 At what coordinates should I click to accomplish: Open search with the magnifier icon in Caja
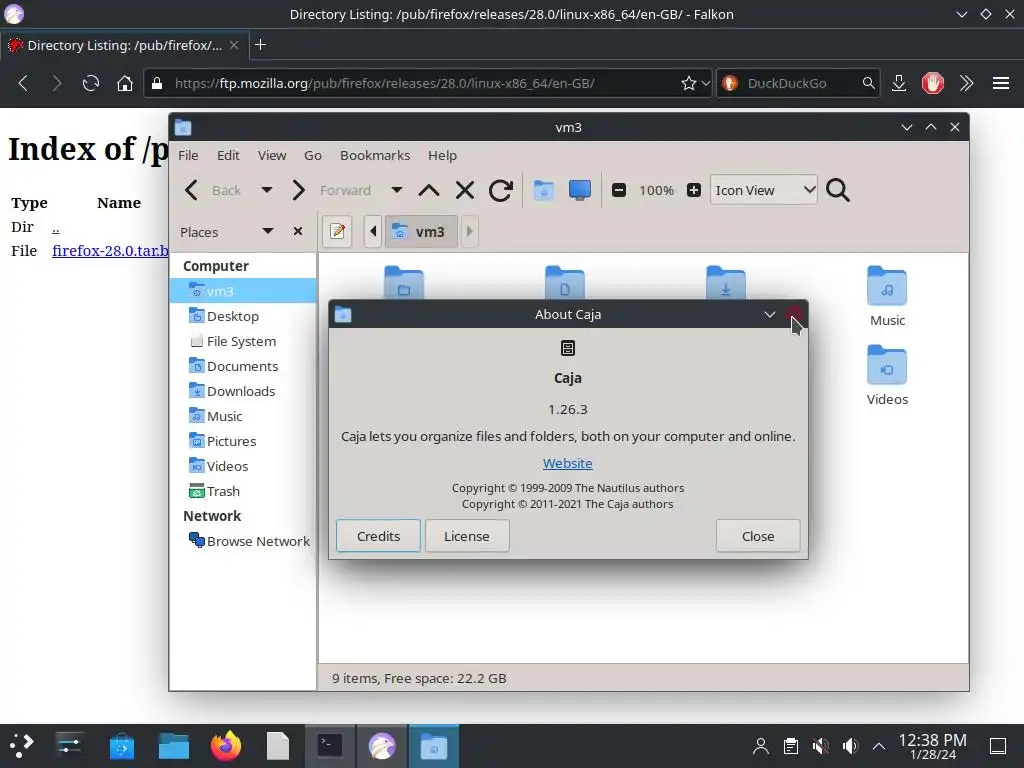tap(837, 190)
